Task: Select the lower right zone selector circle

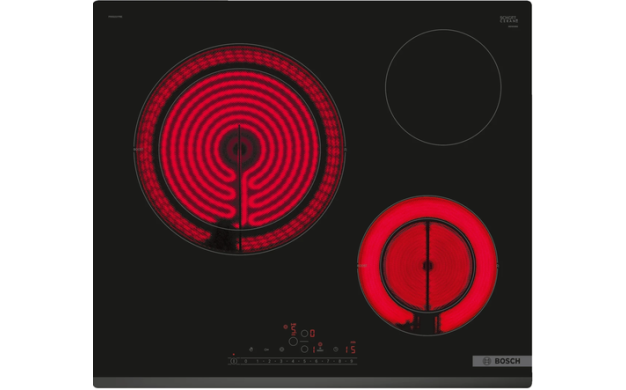Action: tap(305, 349)
